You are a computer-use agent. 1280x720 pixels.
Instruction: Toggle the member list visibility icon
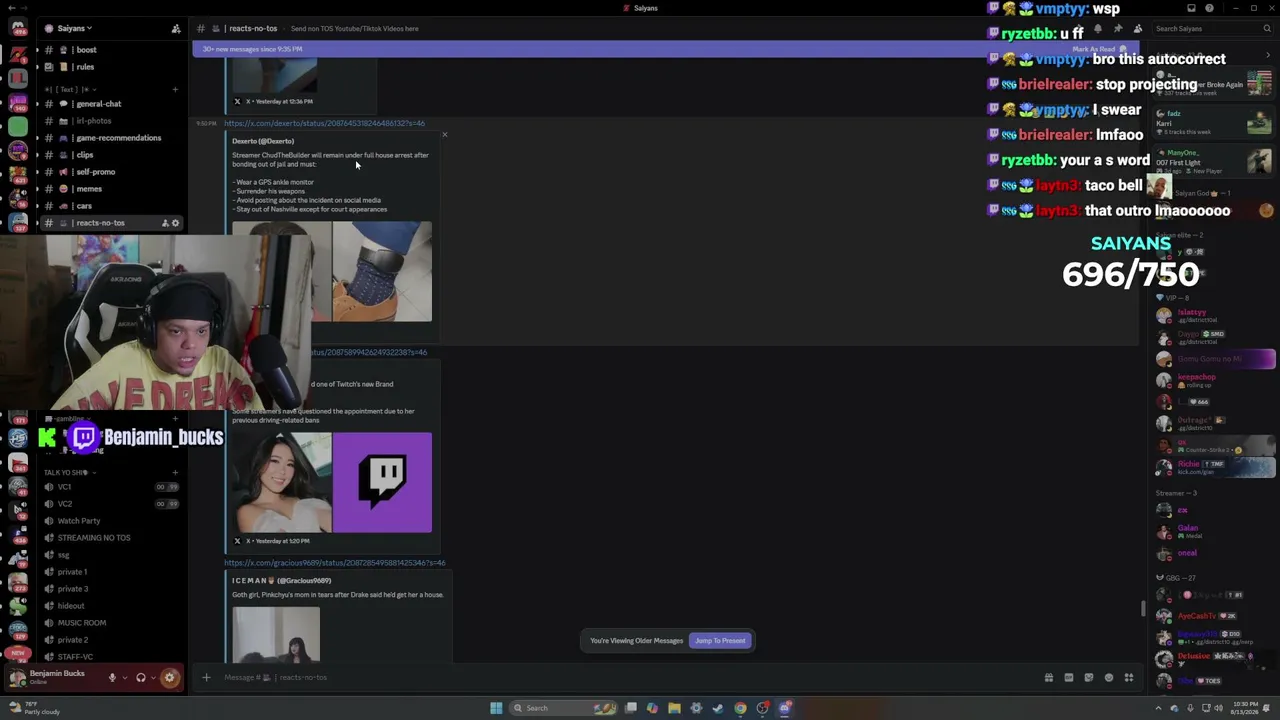click(1138, 28)
